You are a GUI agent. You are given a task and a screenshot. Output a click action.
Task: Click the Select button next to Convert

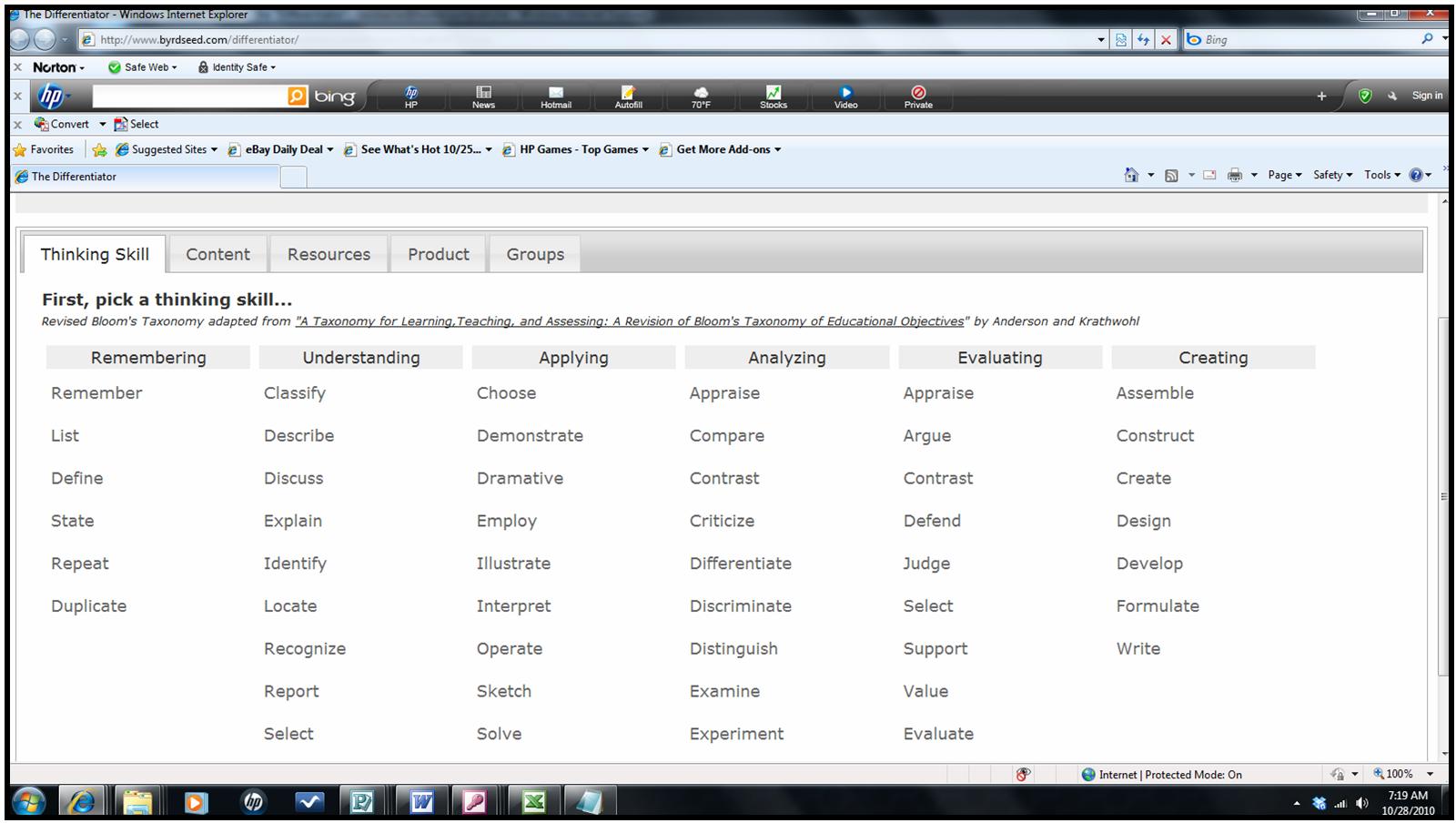[x=136, y=124]
